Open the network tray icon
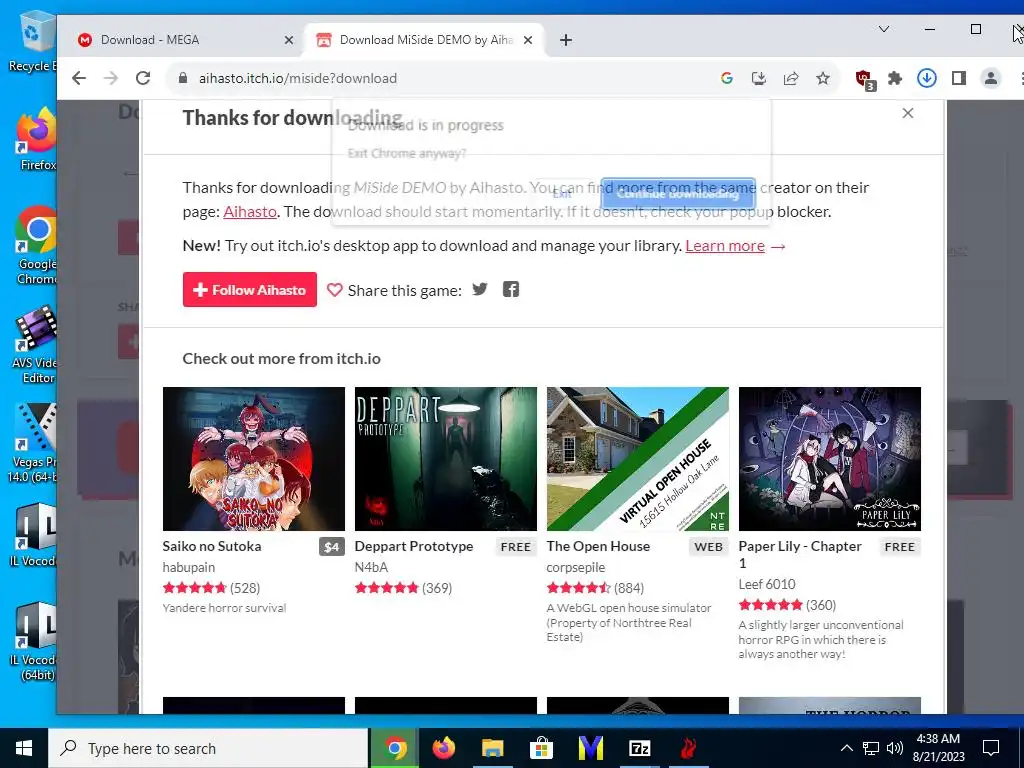1024x768 pixels. click(871, 748)
